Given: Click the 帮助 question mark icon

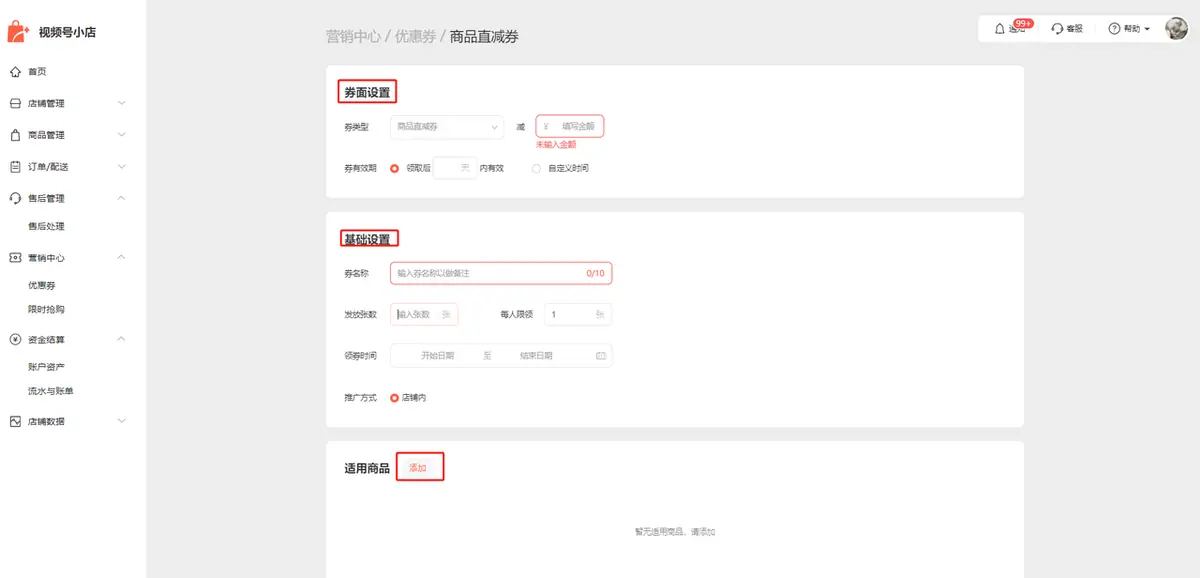Looking at the screenshot, I should [1114, 29].
